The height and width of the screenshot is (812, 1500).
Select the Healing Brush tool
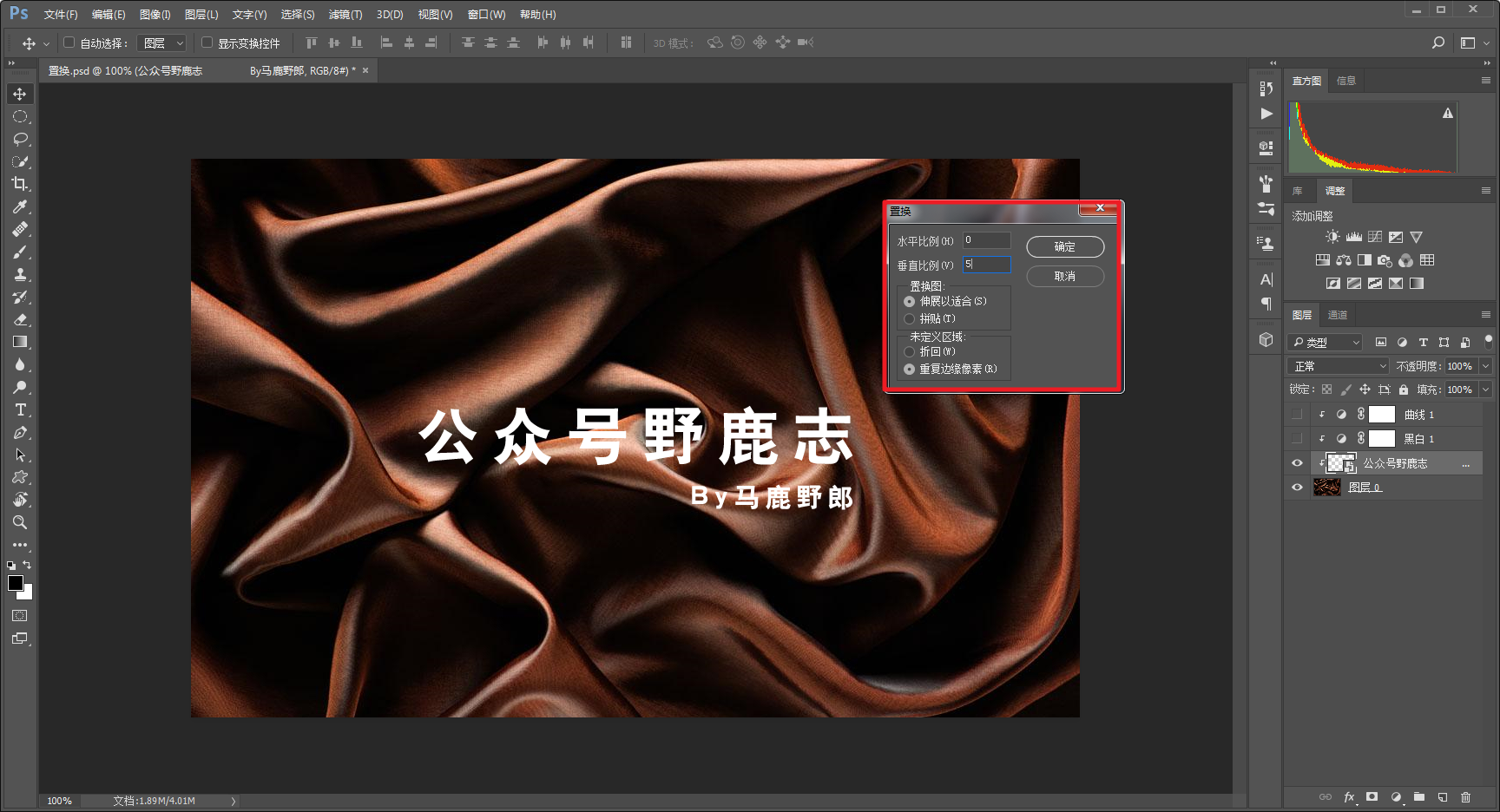20,229
